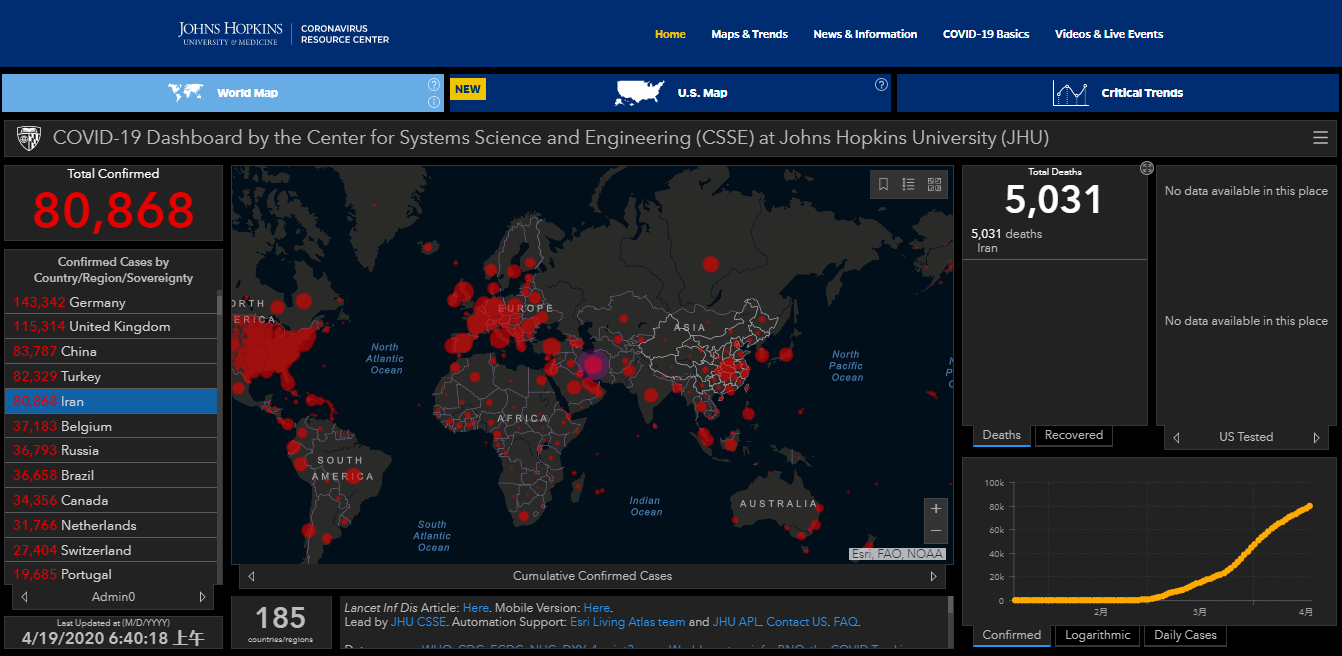
Task: Select the Daily Cases chart tab
Action: pos(1185,635)
